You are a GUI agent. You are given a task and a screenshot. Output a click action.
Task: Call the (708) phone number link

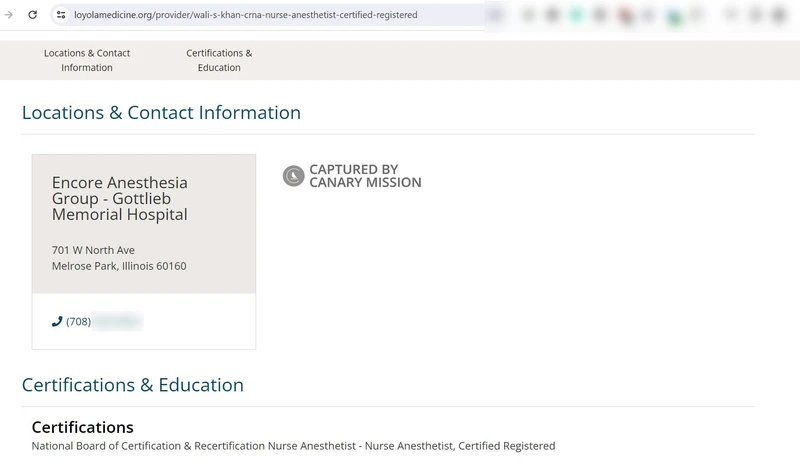78,322
